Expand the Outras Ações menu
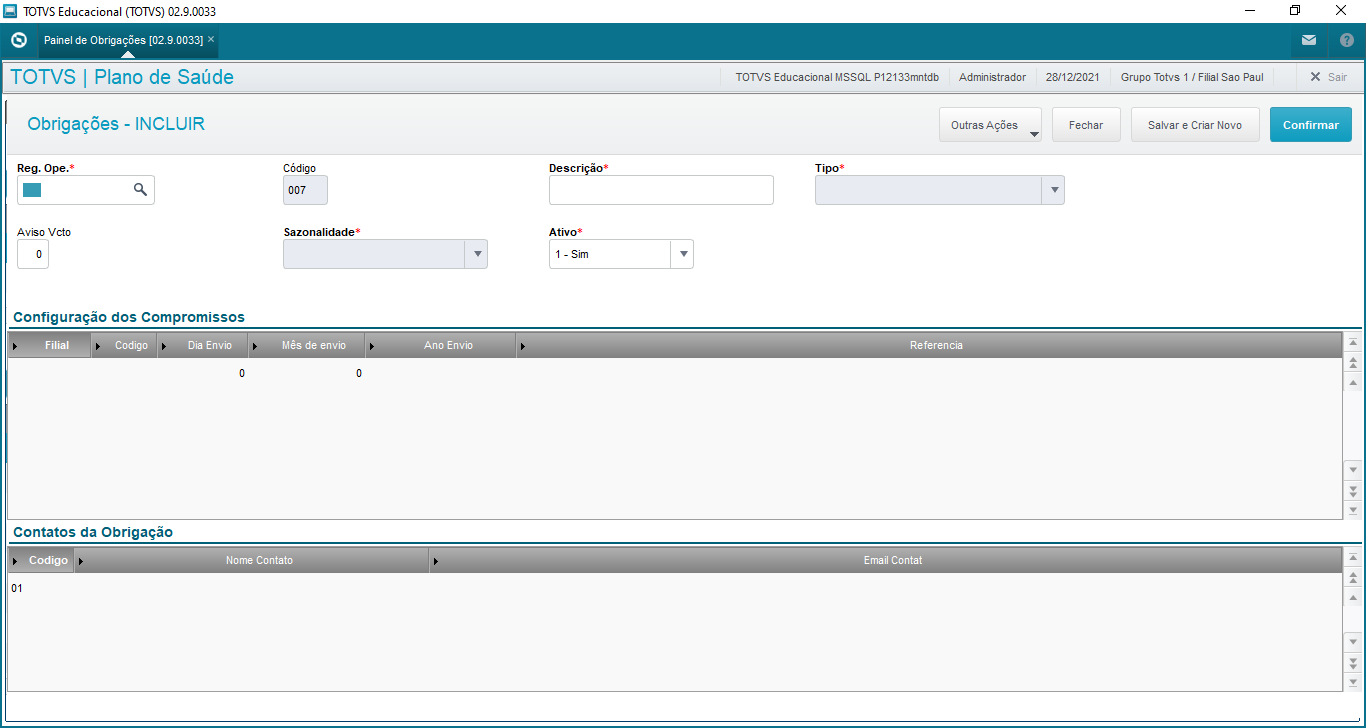 [x=990, y=125]
